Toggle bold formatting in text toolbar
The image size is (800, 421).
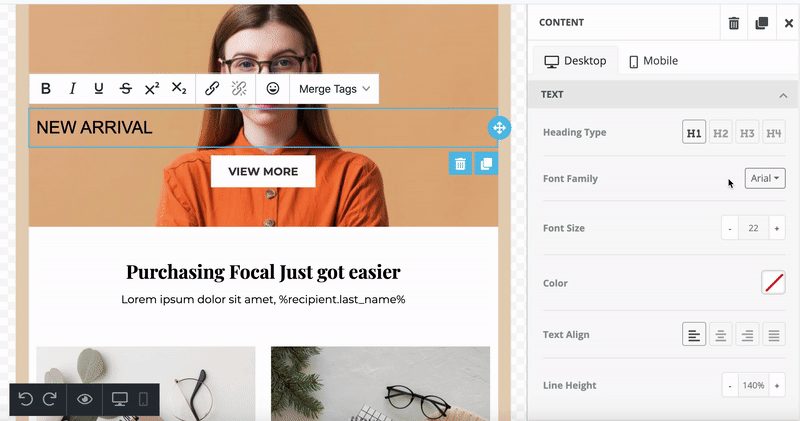point(46,89)
